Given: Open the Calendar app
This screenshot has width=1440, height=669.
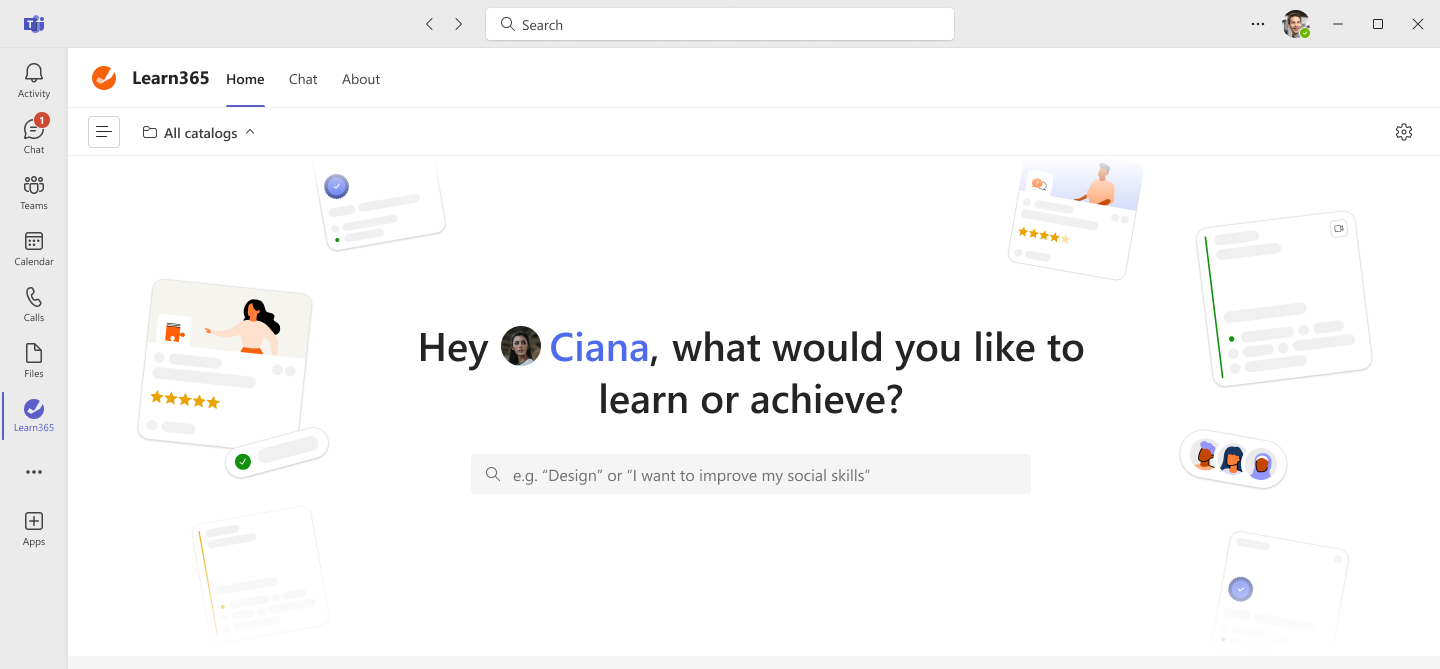Looking at the screenshot, I should click(x=34, y=248).
